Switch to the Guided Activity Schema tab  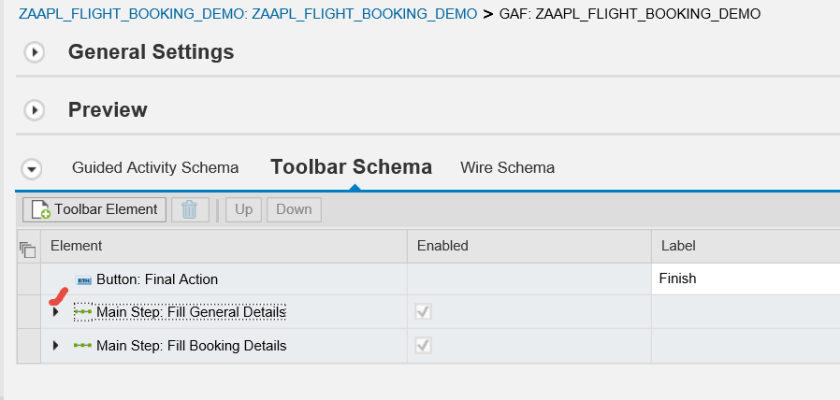click(x=155, y=167)
